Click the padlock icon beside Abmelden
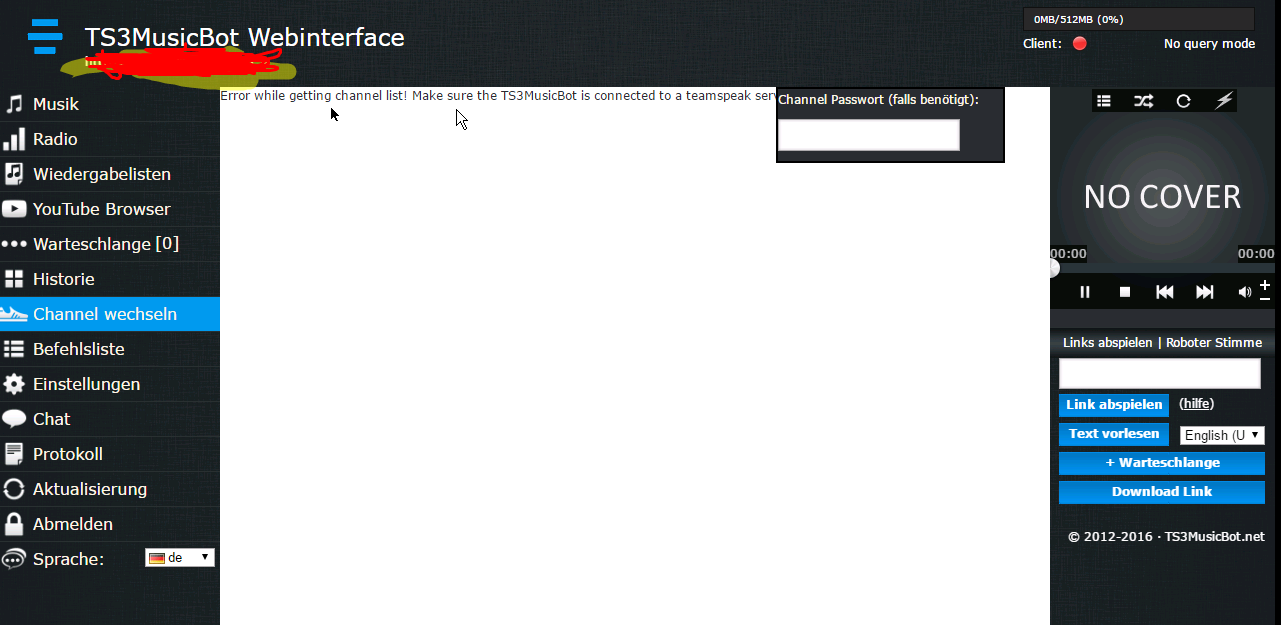Image resolution: width=1281 pixels, height=625 pixels. [x=14, y=524]
